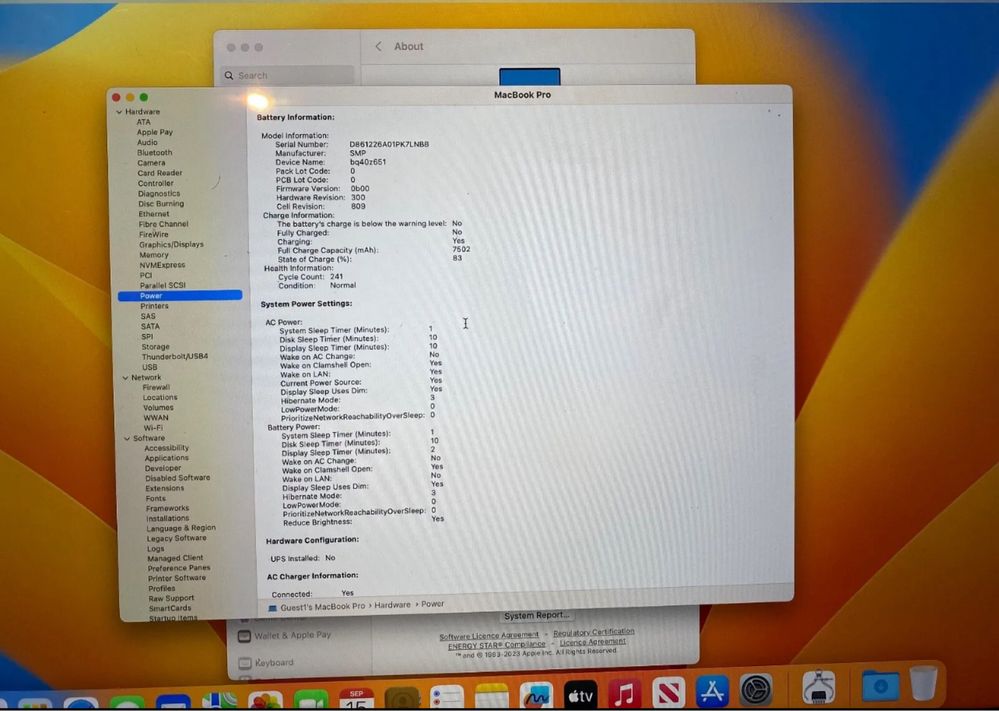Viewport: 999px width, 711px height.
Task: Select Storage in the sidebar
Action: click(x=155, y=347)
